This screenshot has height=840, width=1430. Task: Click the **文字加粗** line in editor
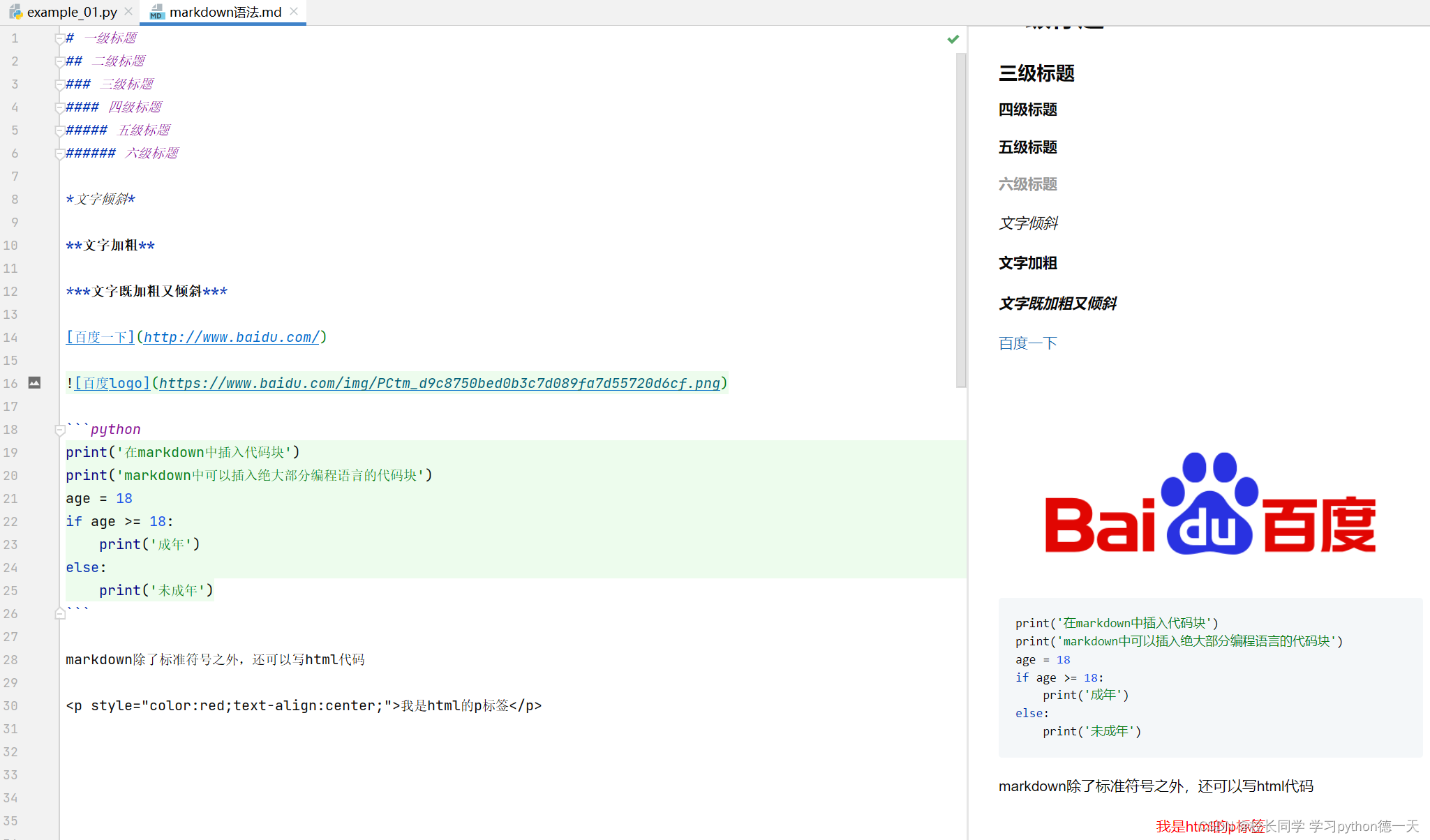click(110, 245)
